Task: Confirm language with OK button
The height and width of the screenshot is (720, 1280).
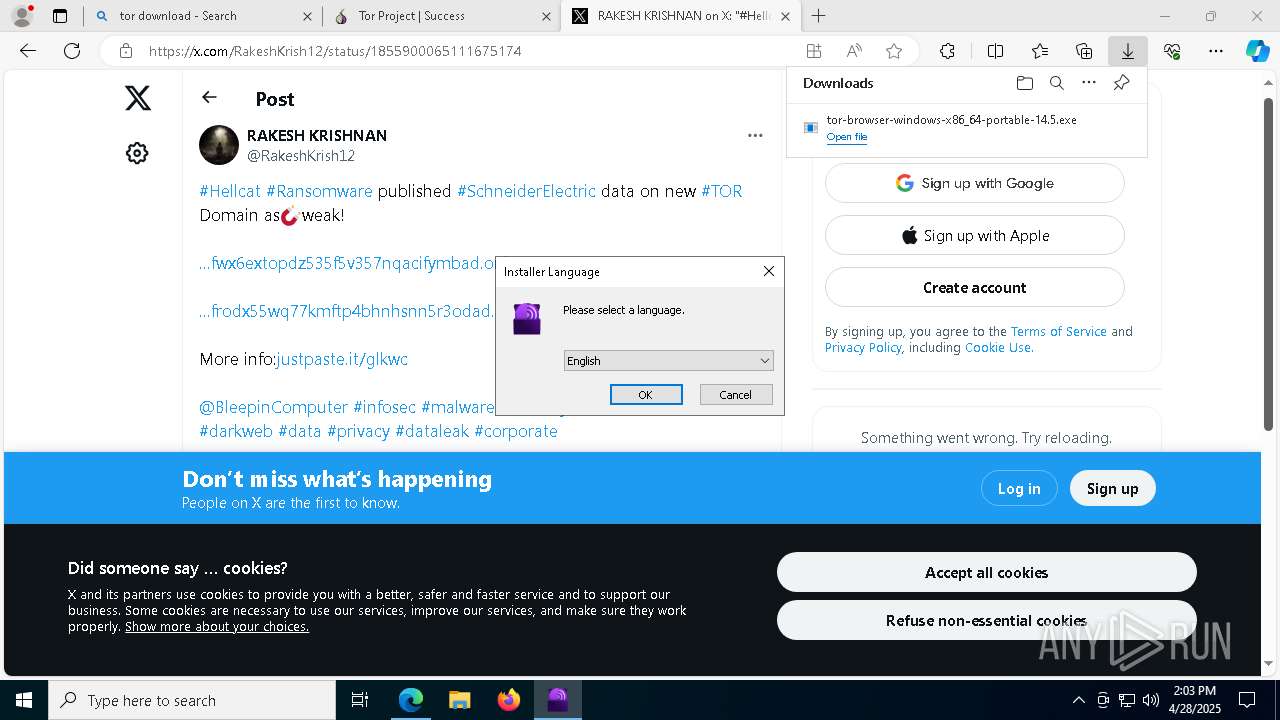Action: pyautogui.click(x=646, y=395)
